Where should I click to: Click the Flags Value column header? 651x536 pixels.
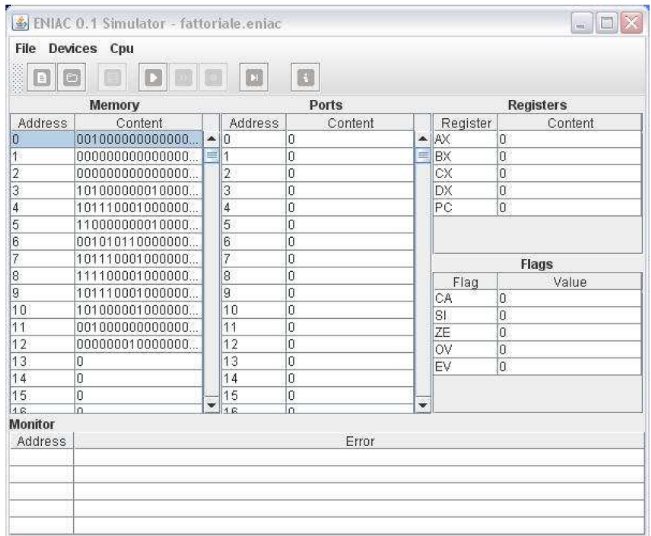570,282
